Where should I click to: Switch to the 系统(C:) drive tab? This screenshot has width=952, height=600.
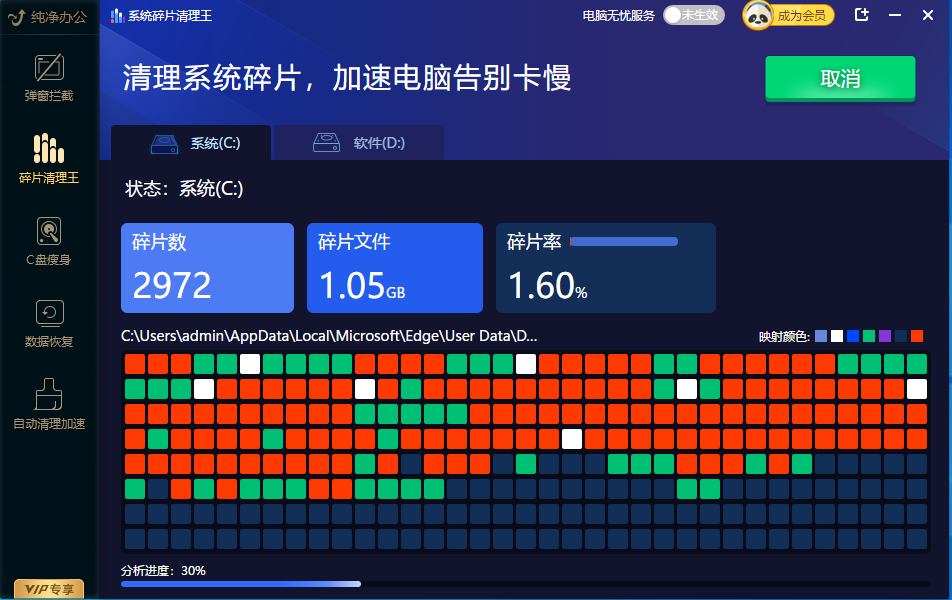tap(191, 143)
